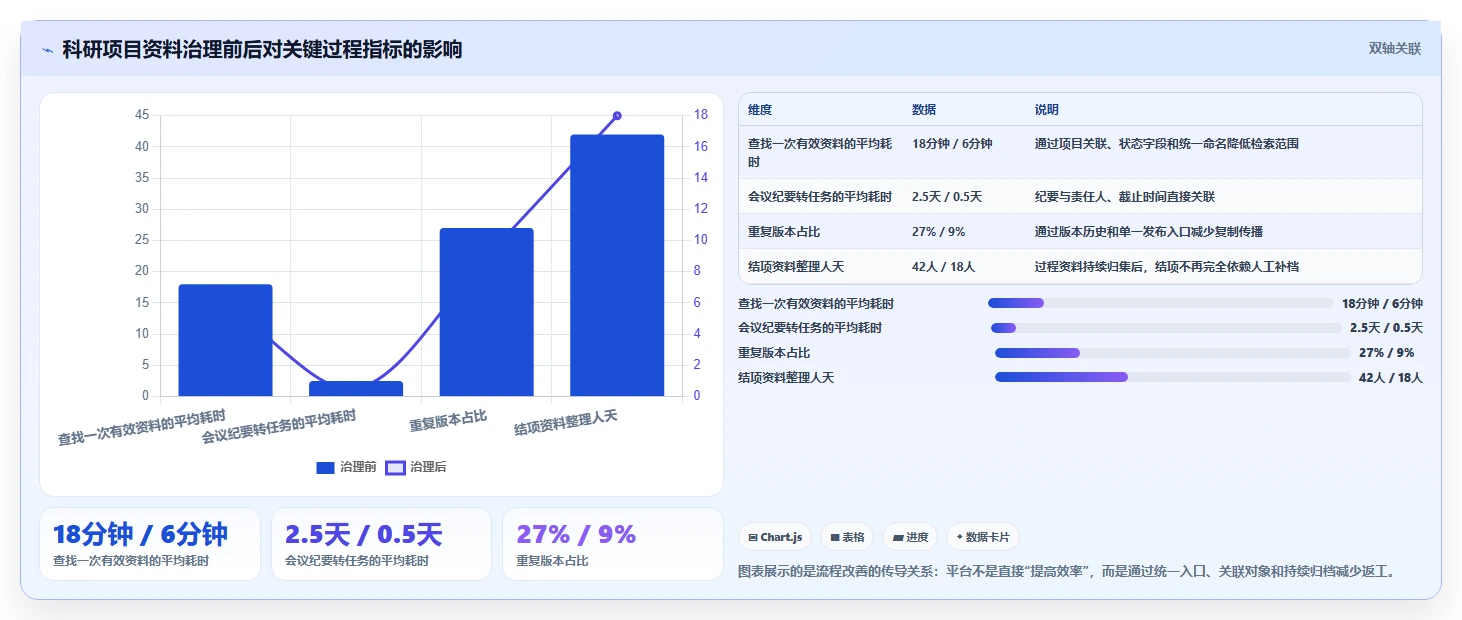Click the 双轴关联 badge in the header

1394,49
